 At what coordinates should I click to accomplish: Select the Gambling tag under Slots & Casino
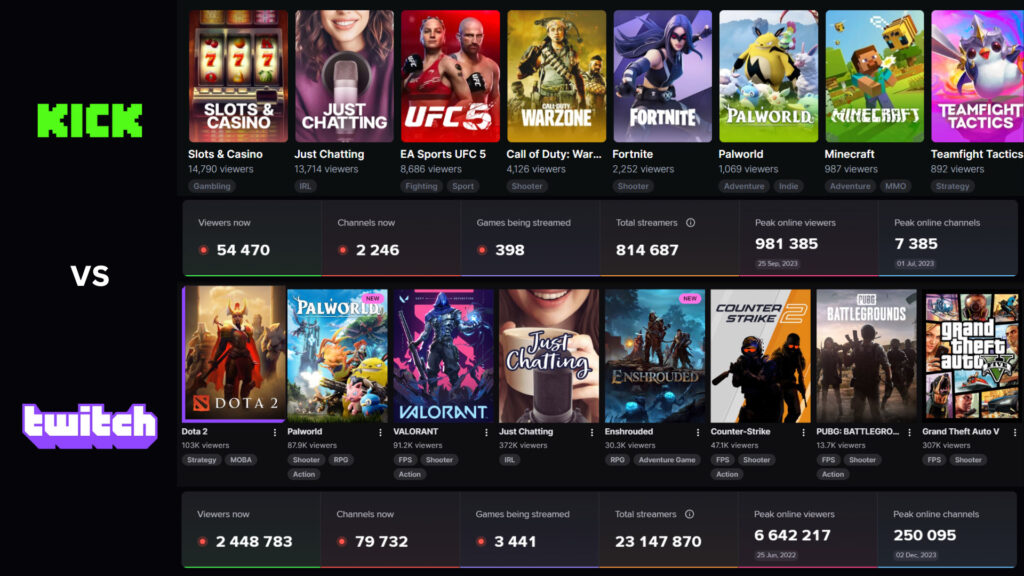pyautogui.click(x=214, y=186)
